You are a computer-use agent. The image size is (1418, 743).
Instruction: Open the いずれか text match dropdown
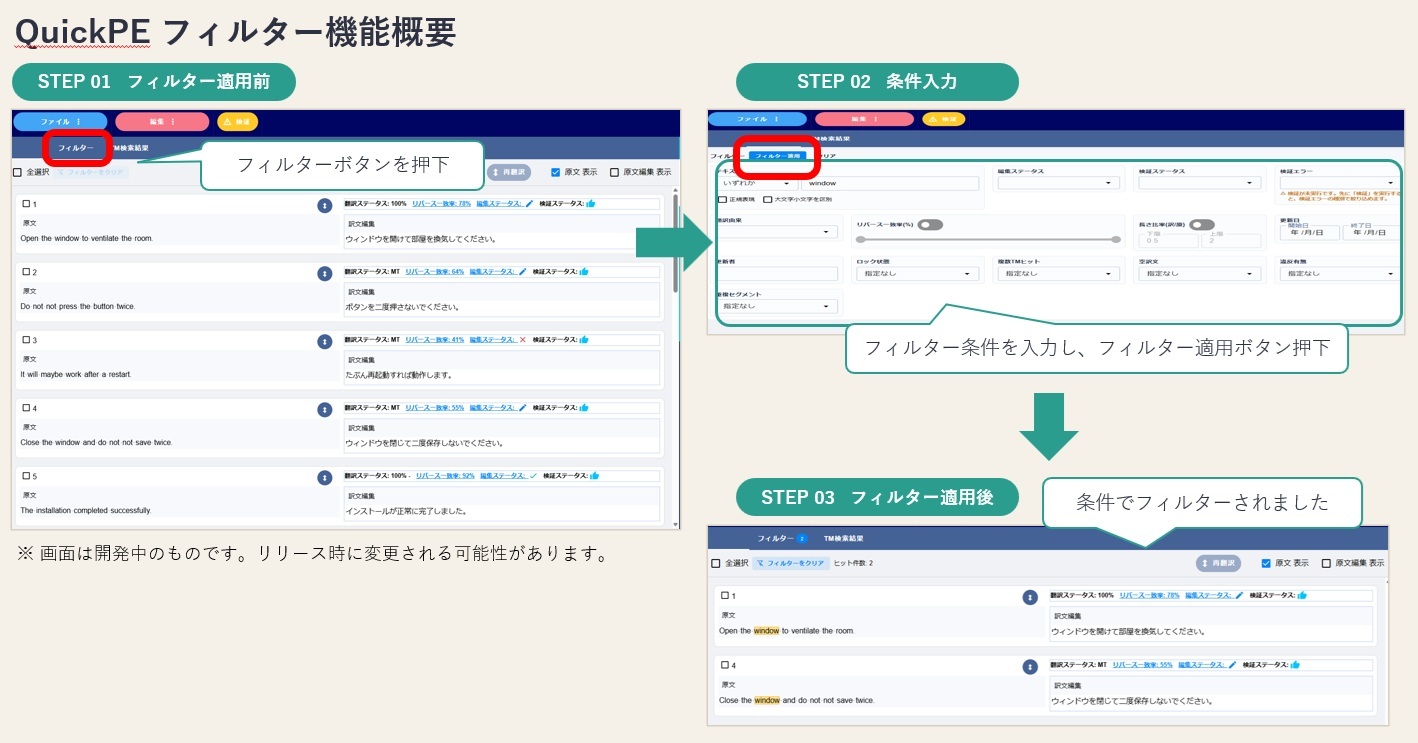[757, 184]
